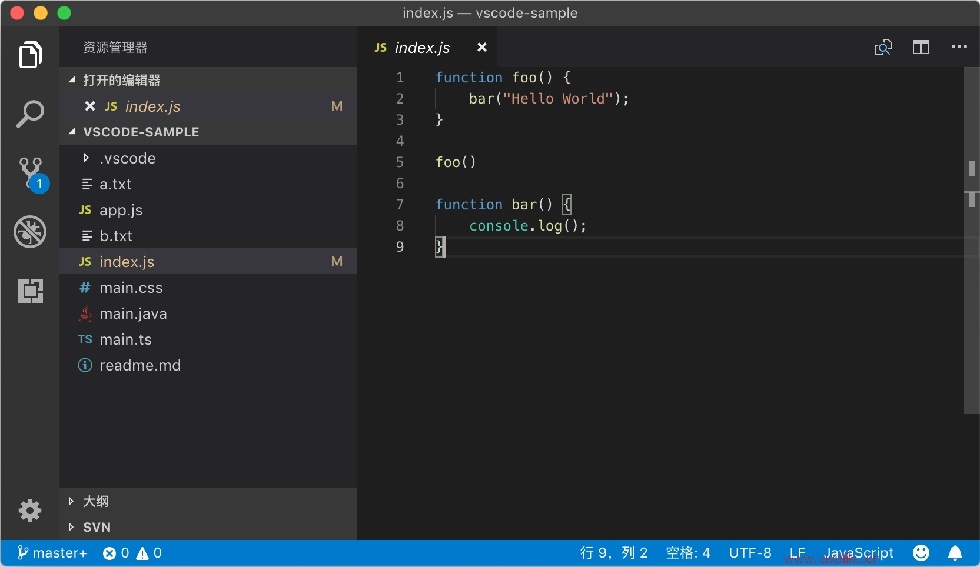The image size is (980, 567).
Task: Open the Manage gear menu
Action: [29, 511]
